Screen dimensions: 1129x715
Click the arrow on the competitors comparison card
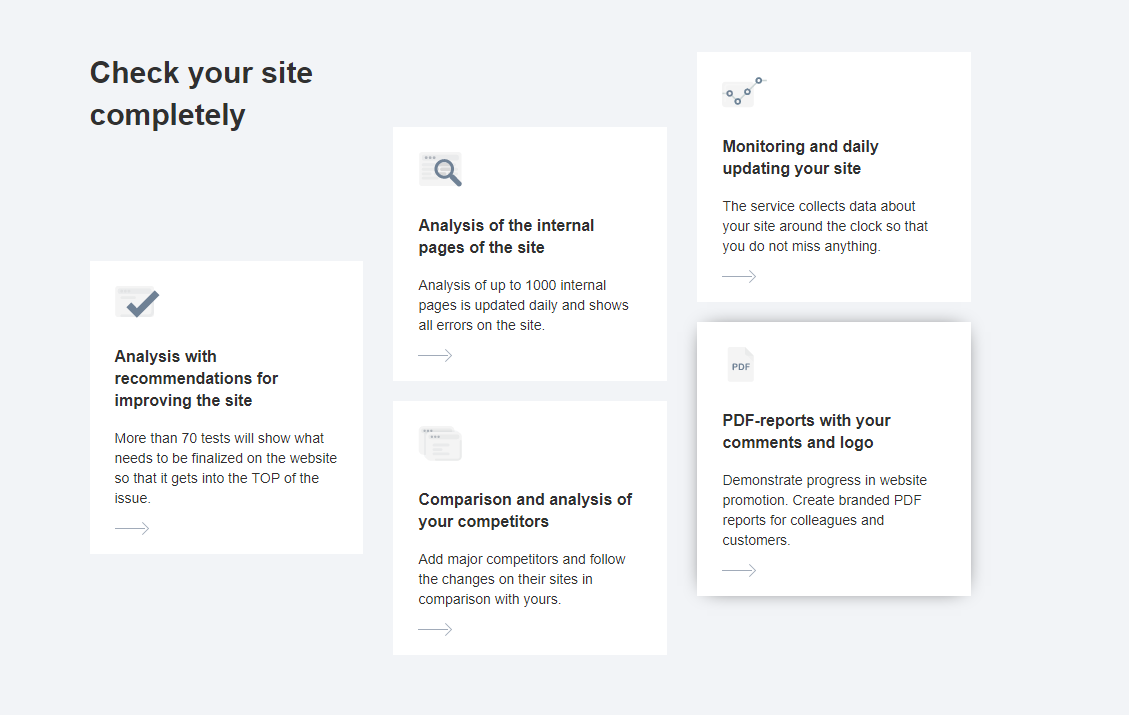[435, 629]
